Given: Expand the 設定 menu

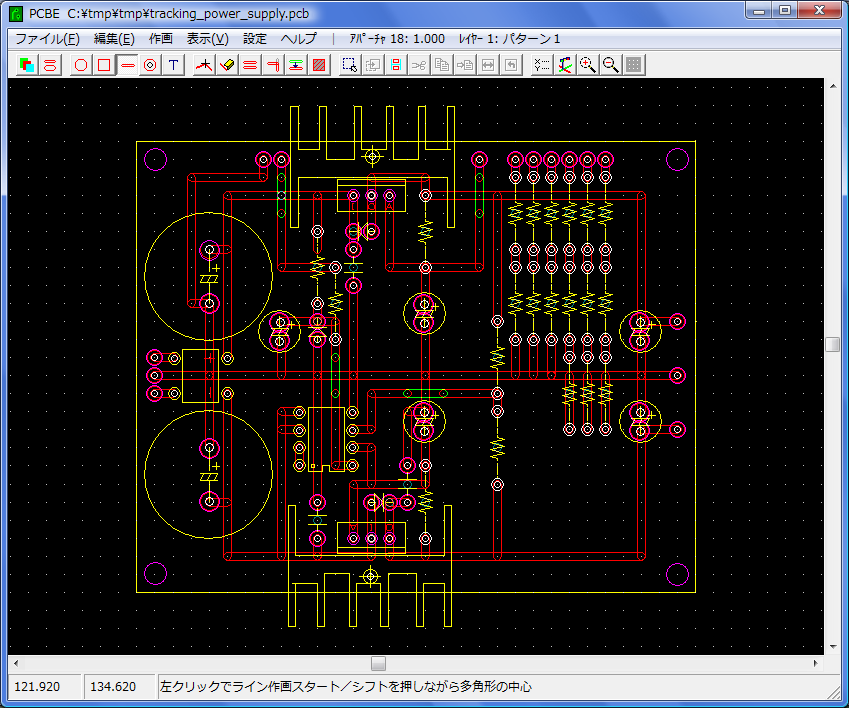Looking at the screenshot, I should point(255,39).
